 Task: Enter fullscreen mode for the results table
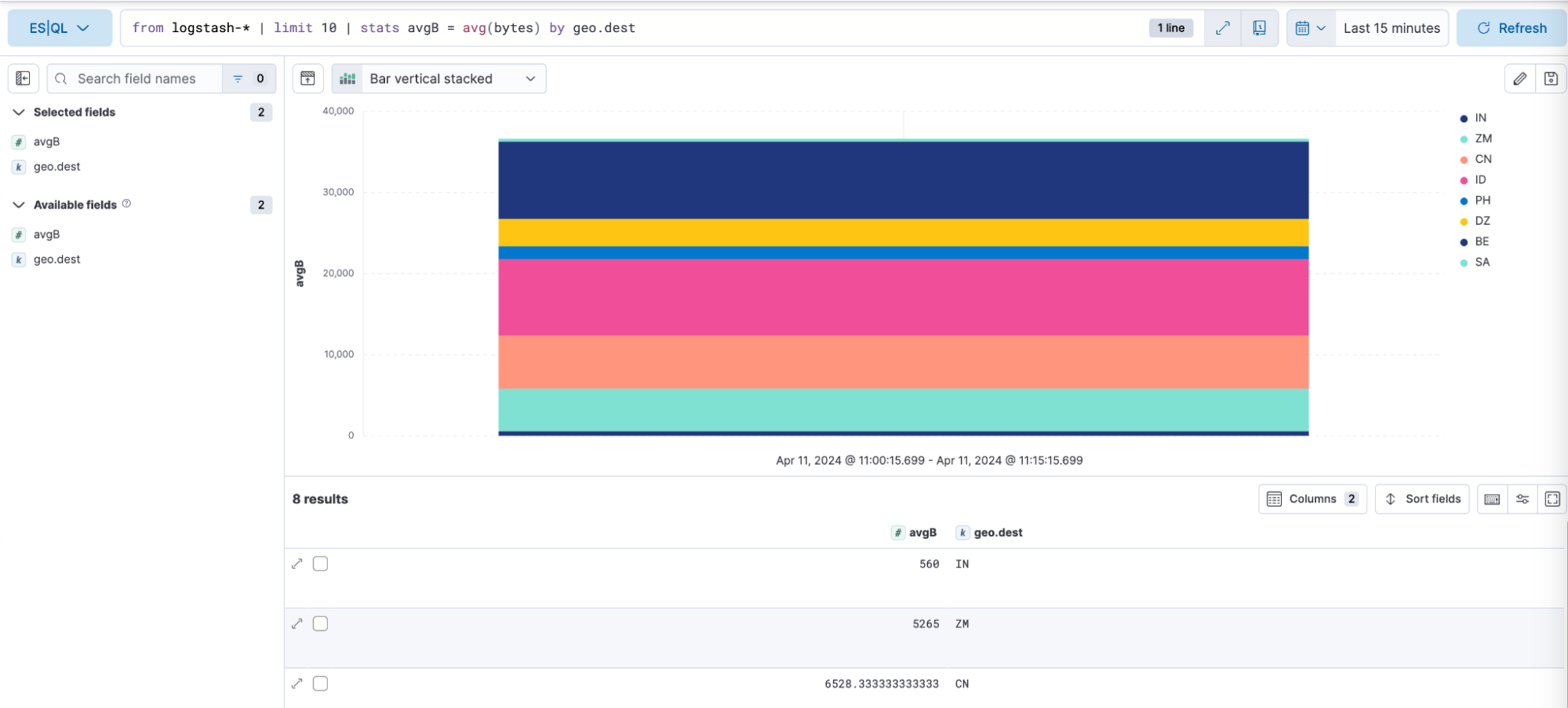point(1552,499)
